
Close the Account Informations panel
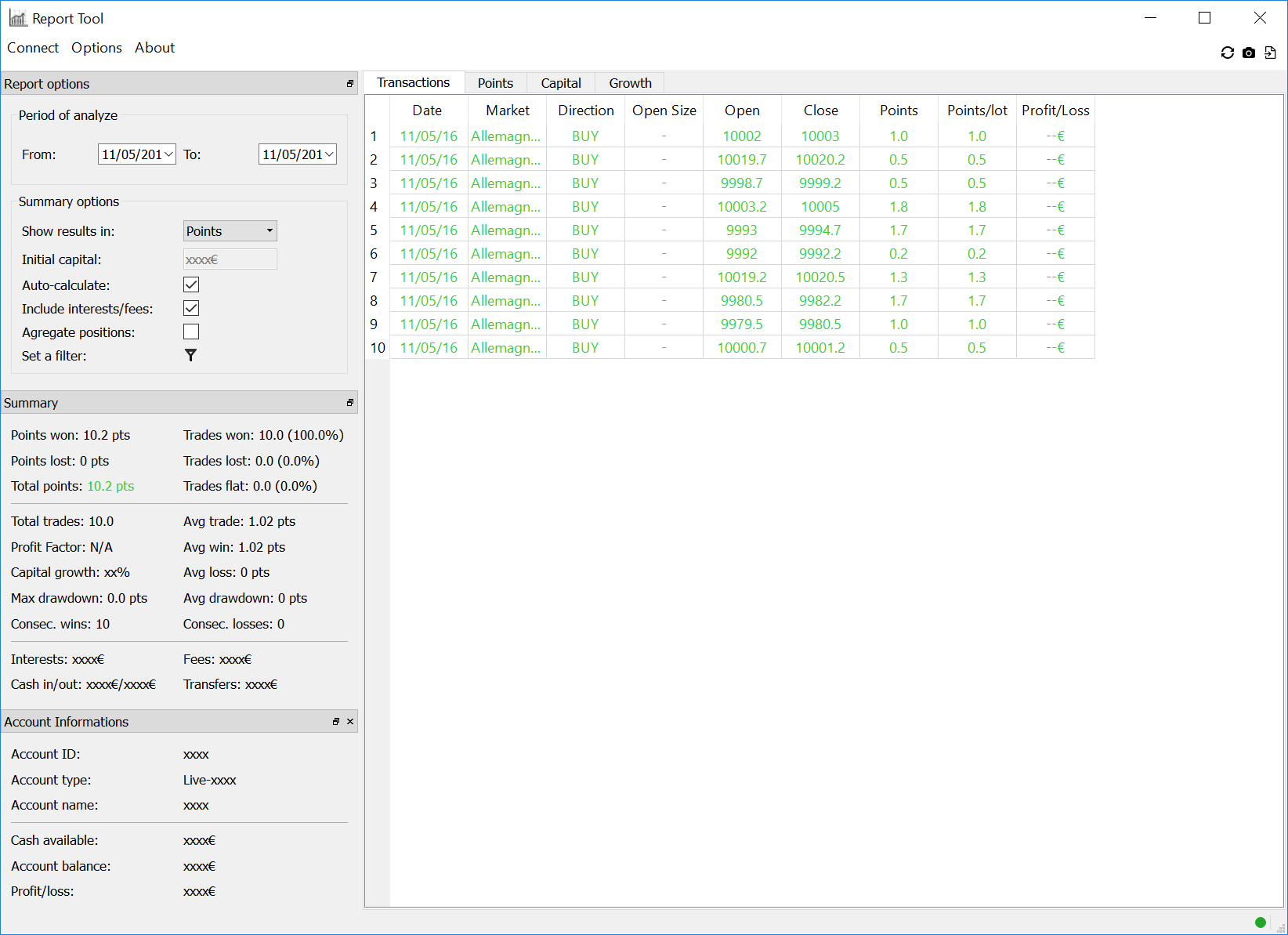pos(350,722)
